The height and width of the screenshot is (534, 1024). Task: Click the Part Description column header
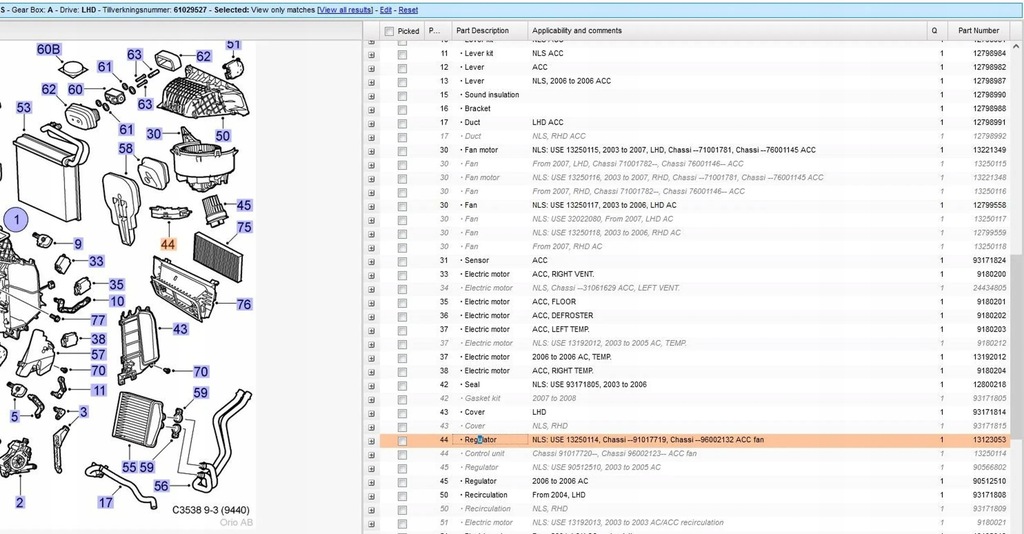click(x=482, y=31)
